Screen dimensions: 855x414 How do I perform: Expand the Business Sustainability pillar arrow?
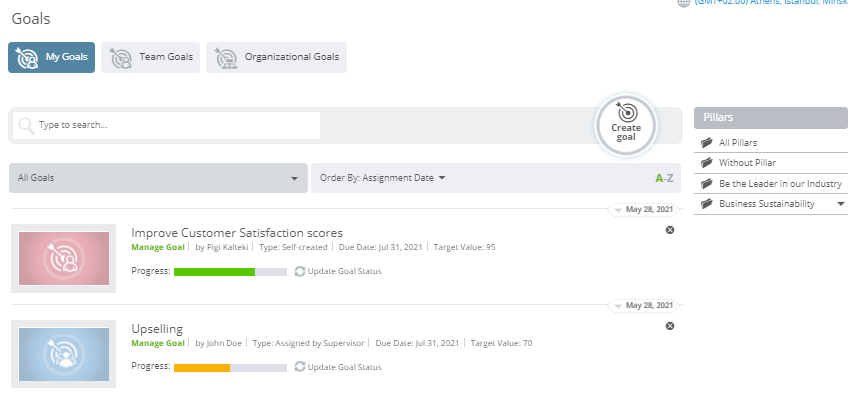coord(841,204)
